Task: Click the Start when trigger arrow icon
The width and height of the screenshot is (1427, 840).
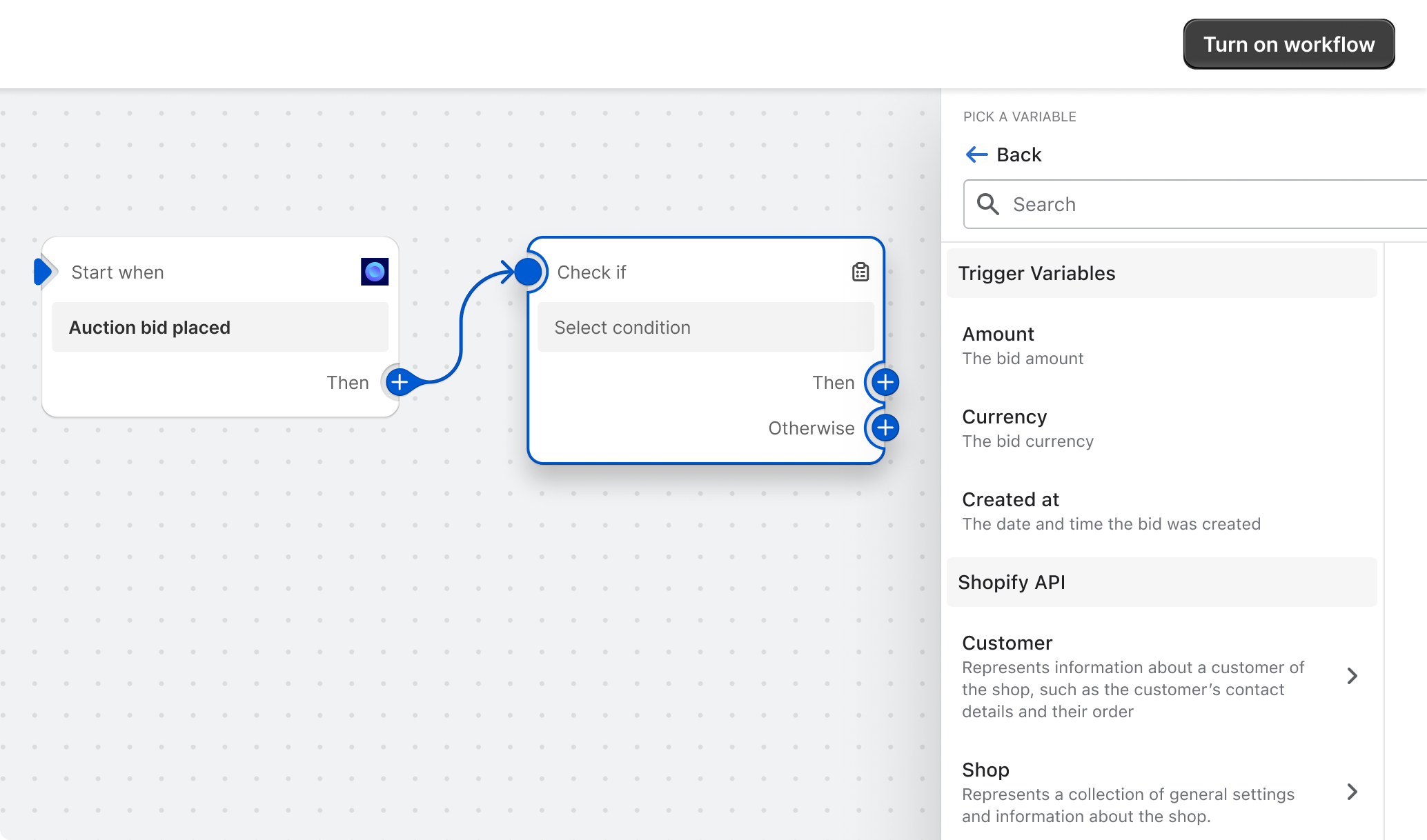Action: click(43, 272)
